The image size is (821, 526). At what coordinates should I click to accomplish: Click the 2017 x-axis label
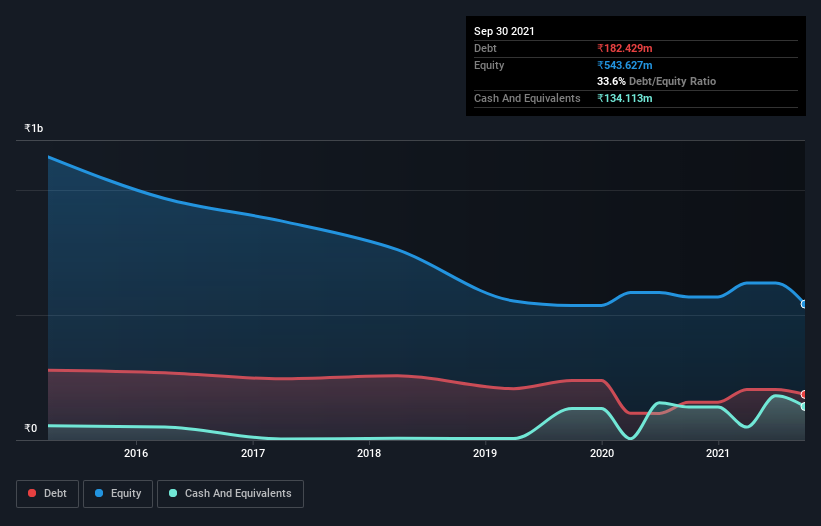click(x=253, y=453)
